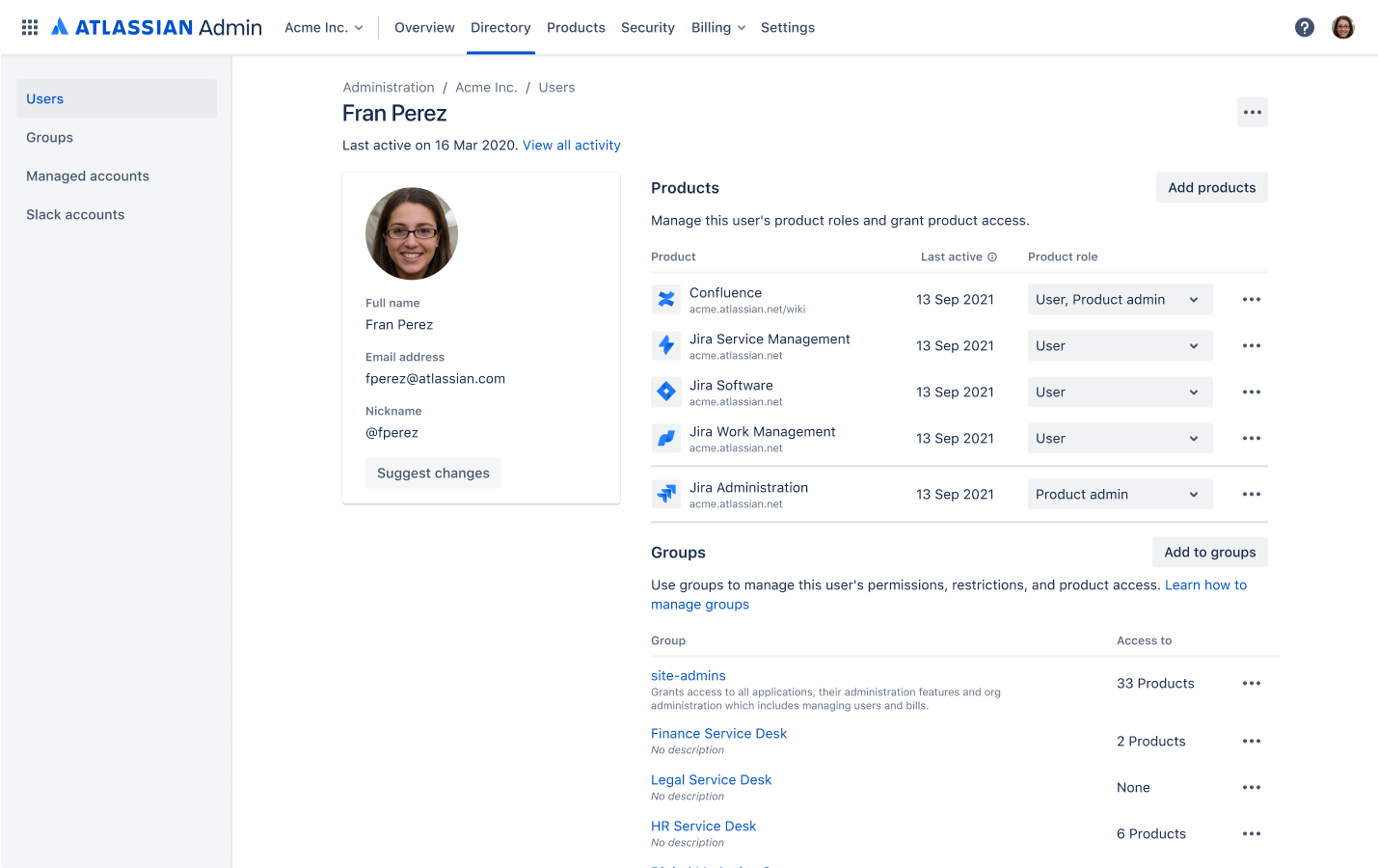Open the Legal Service Desk group link
1378x868 pixels.
(712, 779)
